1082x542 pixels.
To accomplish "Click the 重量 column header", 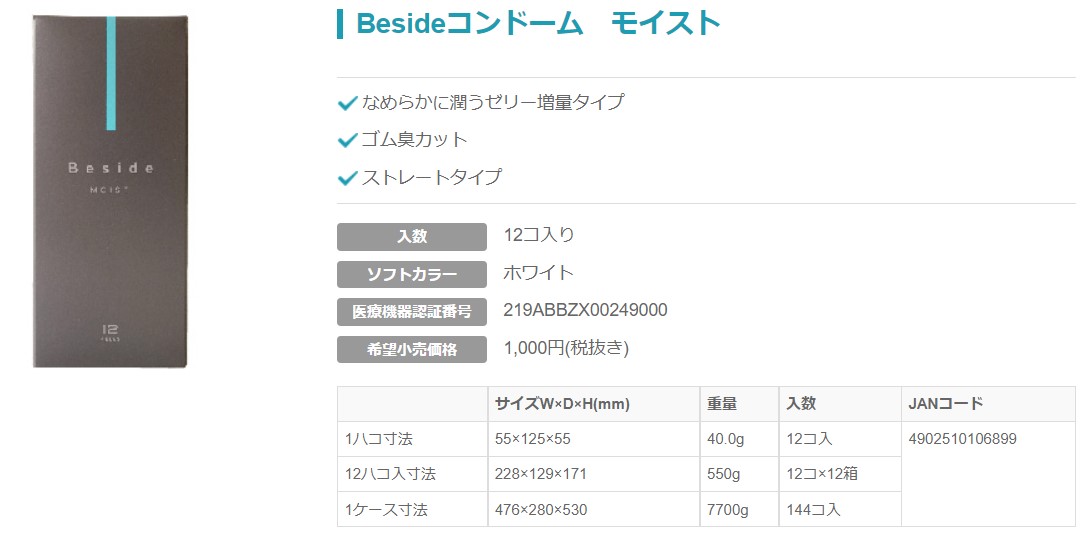I will (x=722, y=404).
